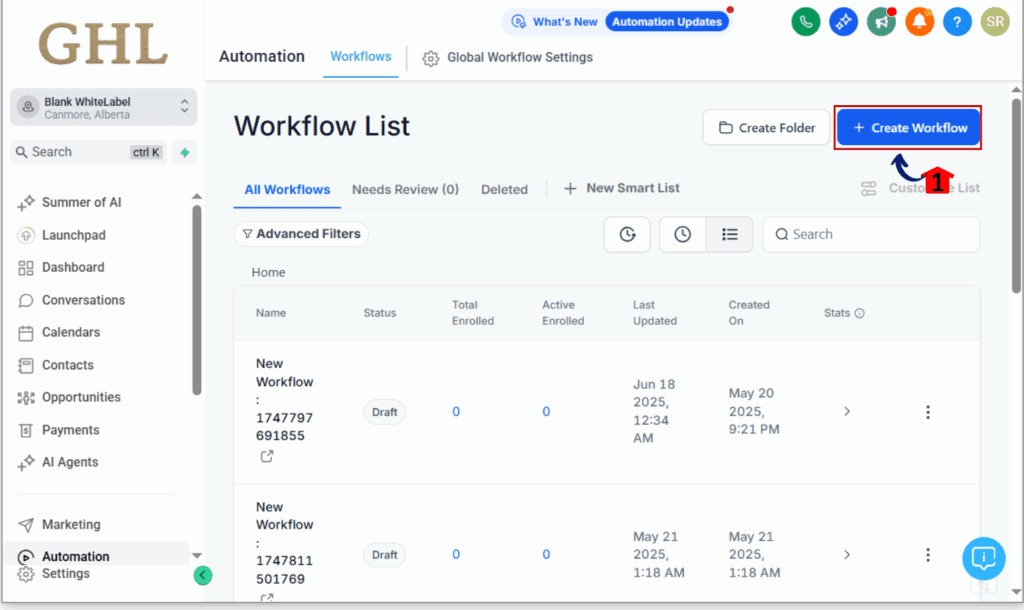Click Created On column header
The image size is (1024, 610).
pos(749,313)
